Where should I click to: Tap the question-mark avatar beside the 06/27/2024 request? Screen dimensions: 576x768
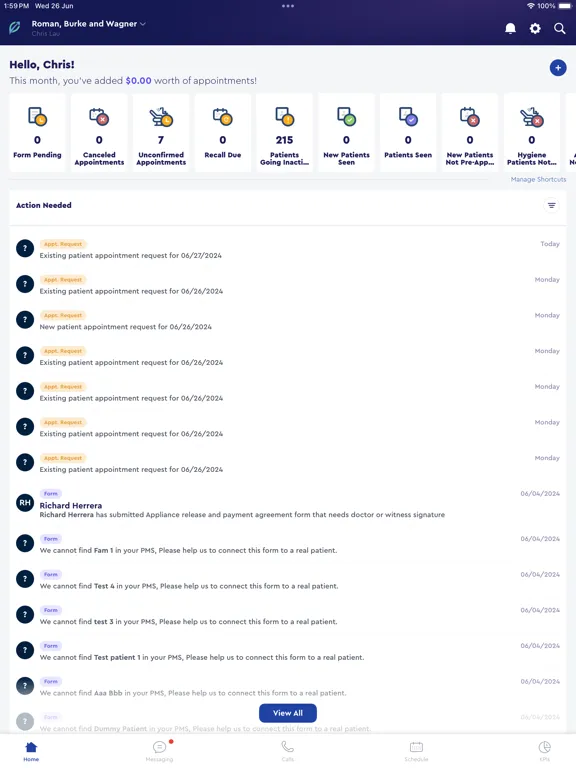25,248
